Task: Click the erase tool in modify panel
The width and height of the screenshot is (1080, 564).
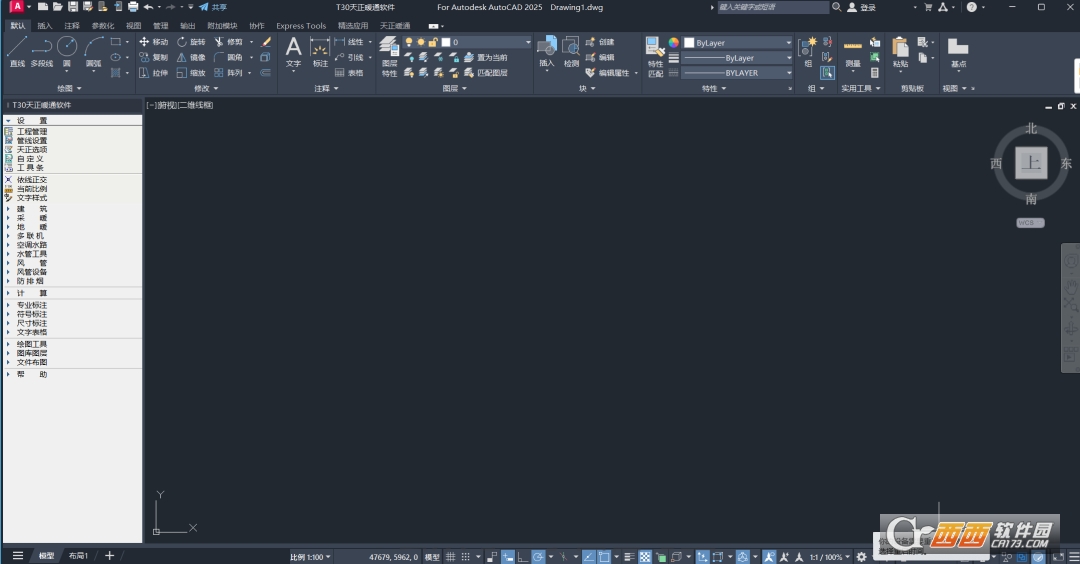Action: point(266,42)
